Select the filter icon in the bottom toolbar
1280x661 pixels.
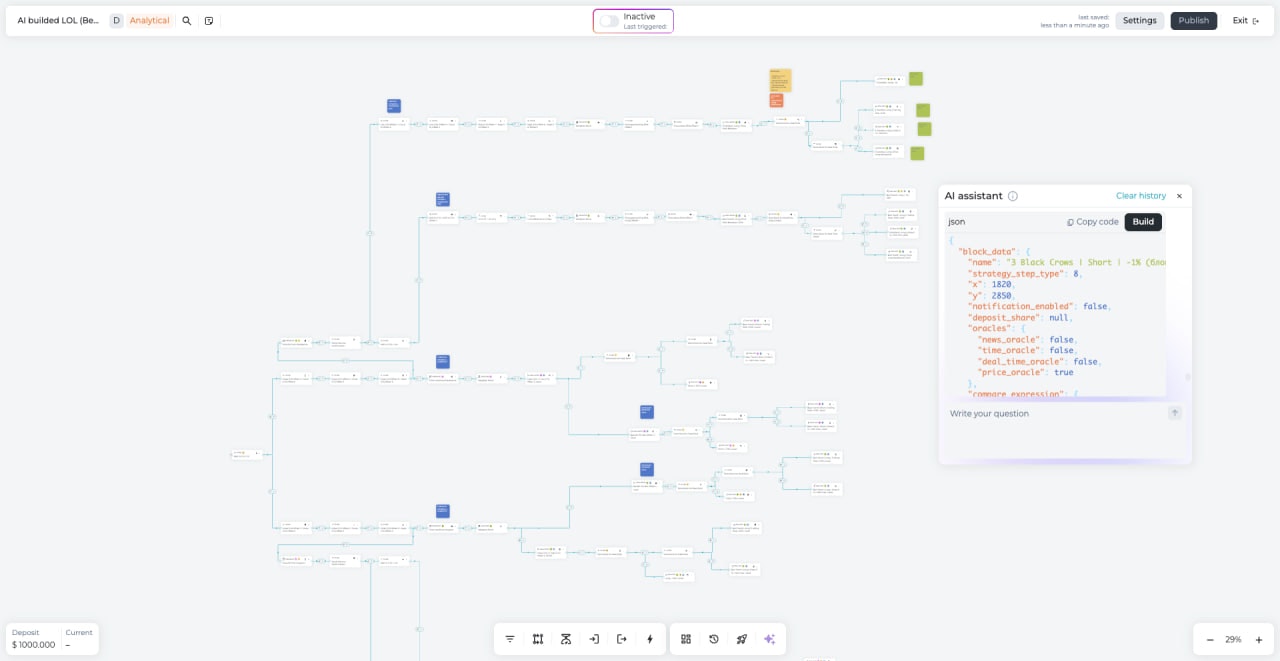pos(510,638)
